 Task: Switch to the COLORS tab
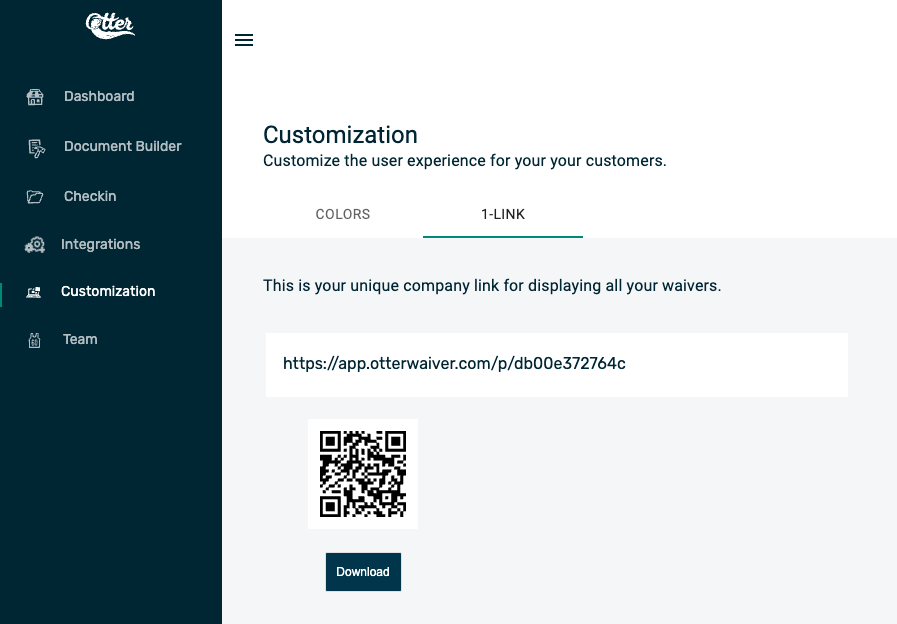tap(343, 214)
